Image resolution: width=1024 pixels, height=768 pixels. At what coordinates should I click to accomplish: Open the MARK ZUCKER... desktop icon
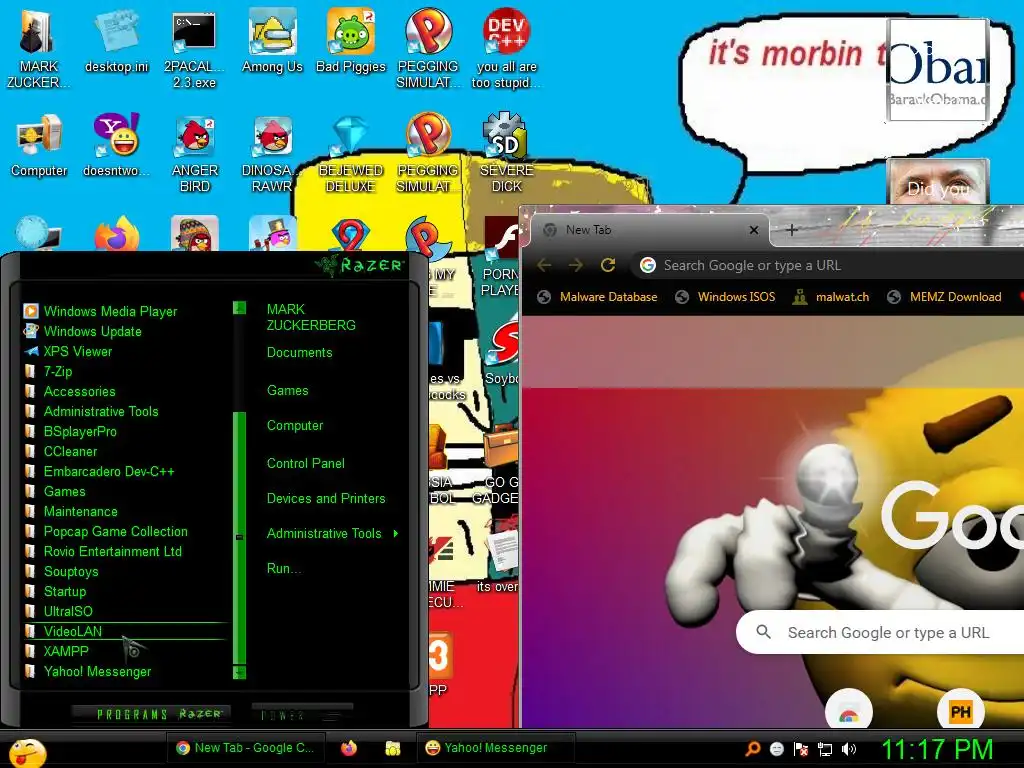pyautogui.click(x=38, y=49)
